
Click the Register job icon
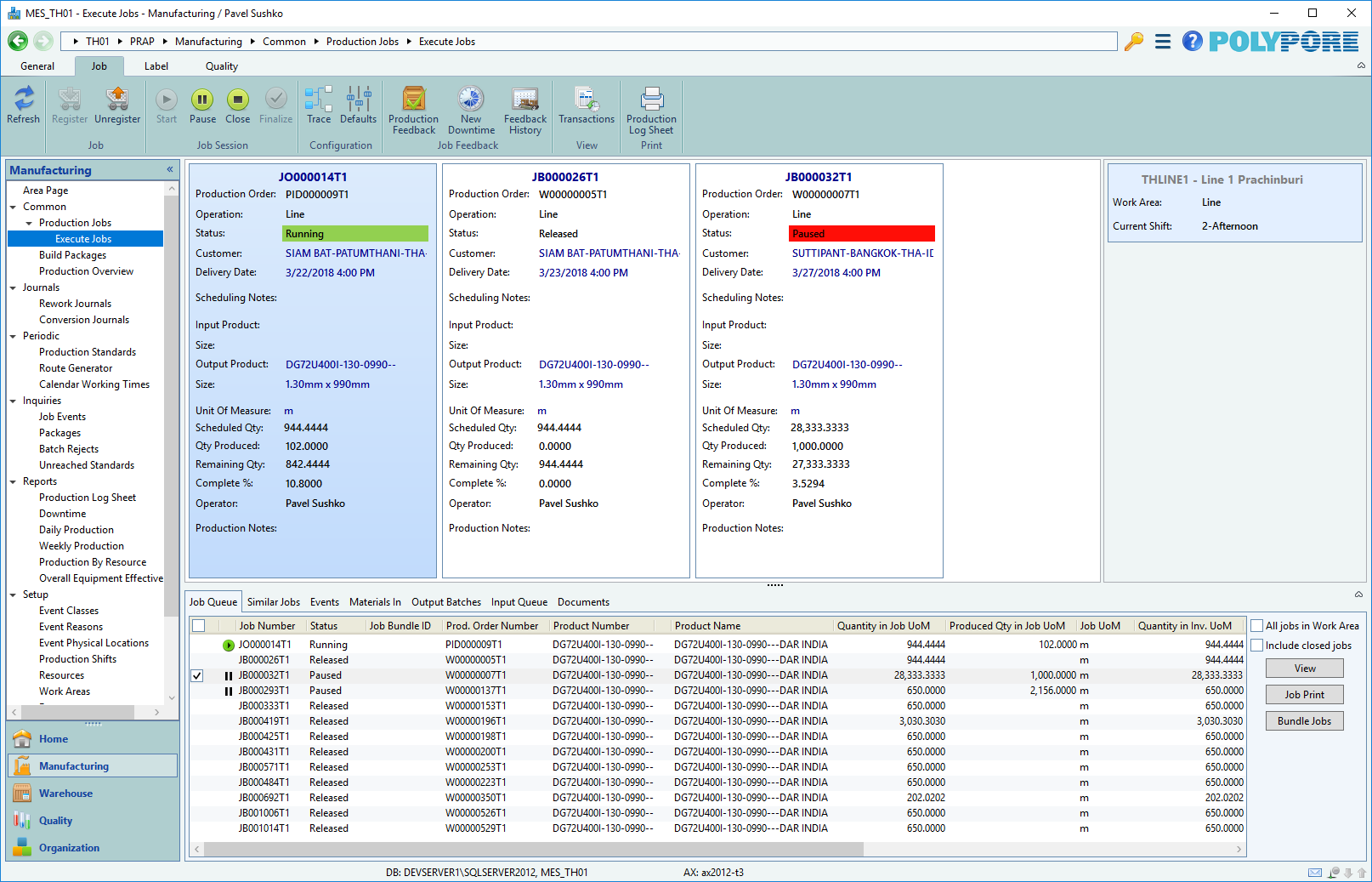[69, 105]
